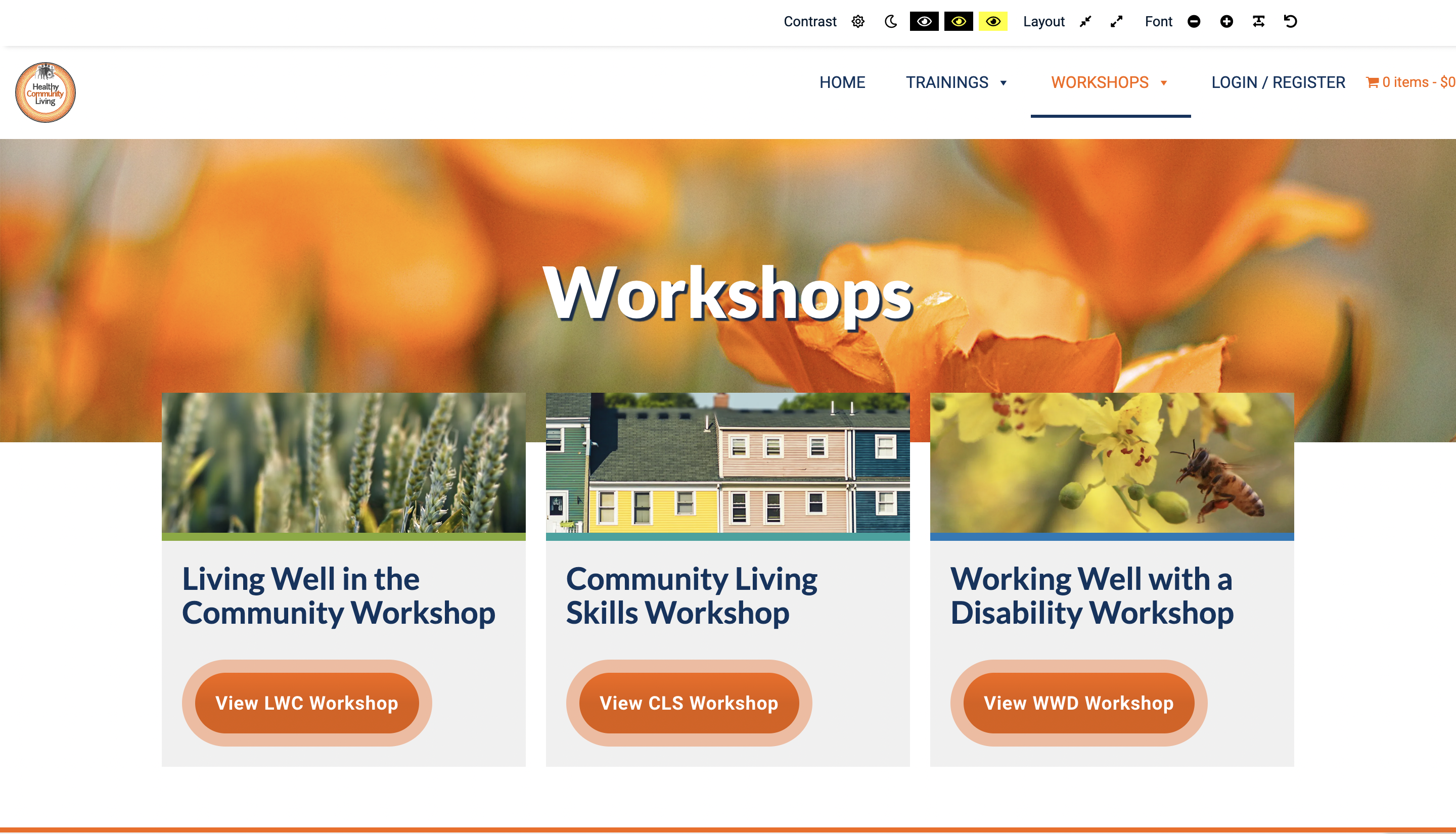Click View CLS Workshop button

(x=688, y=703)
